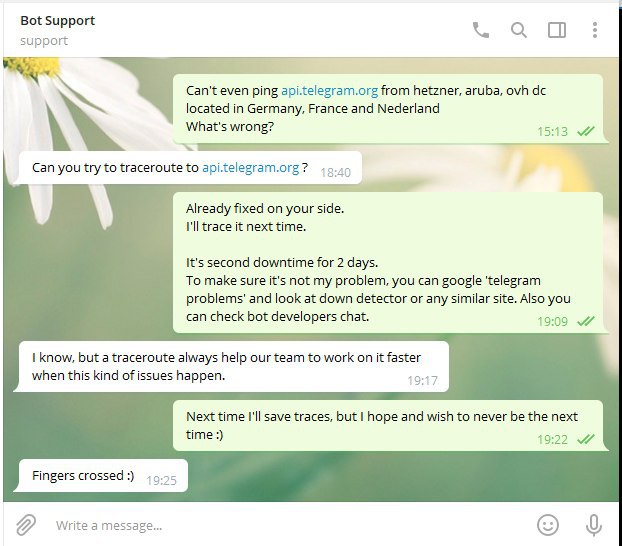Open the three-dot more options menu
Viewport: 622px width, 546px height.
[x=594, y=30]
